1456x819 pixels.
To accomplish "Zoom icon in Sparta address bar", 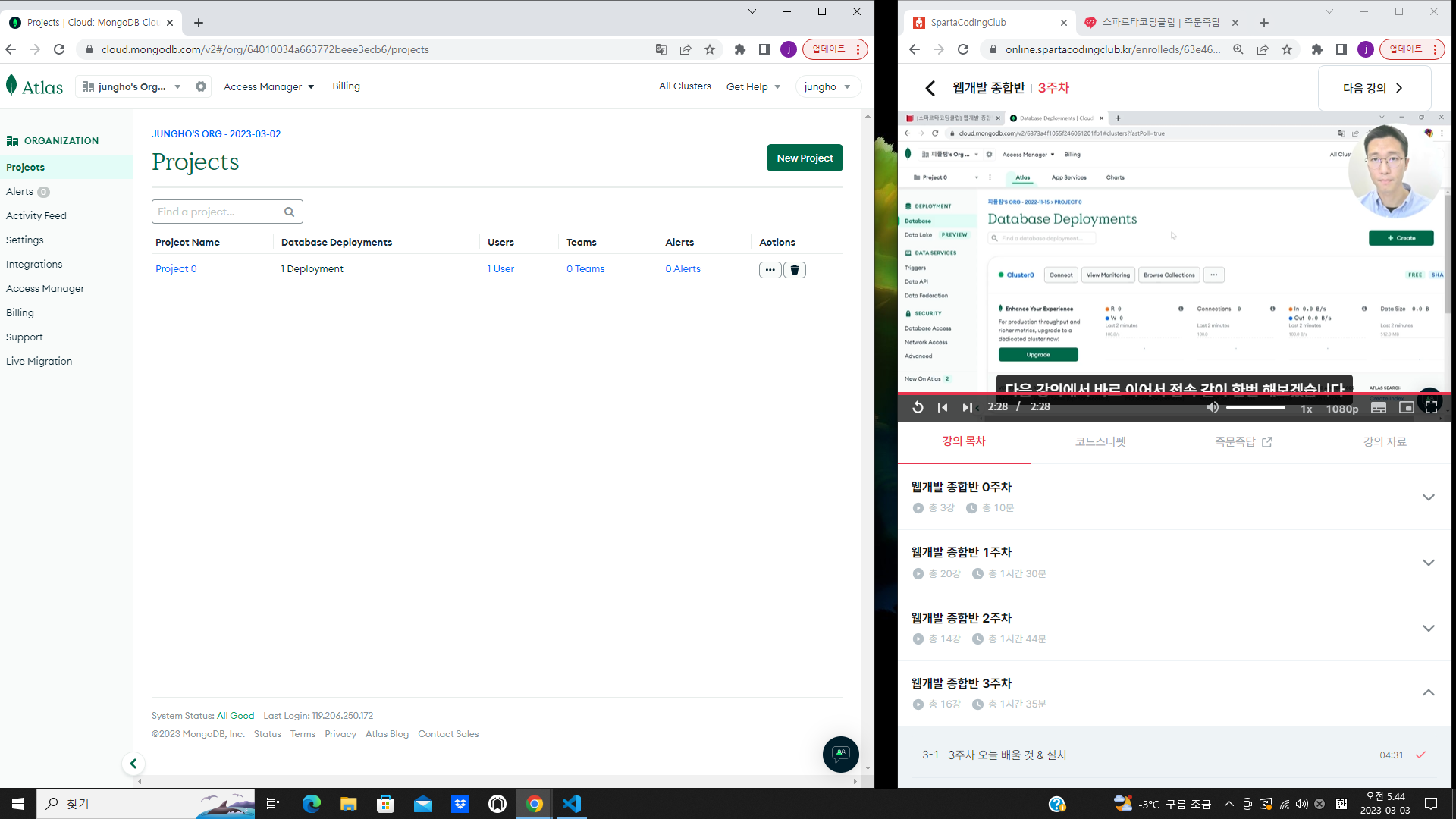I will point(1238,49).
